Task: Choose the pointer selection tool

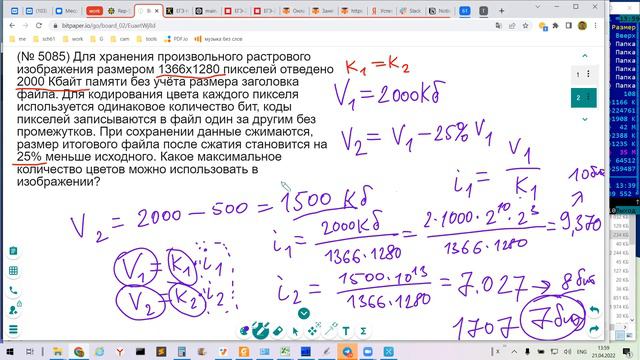Action: click(295, 331)
